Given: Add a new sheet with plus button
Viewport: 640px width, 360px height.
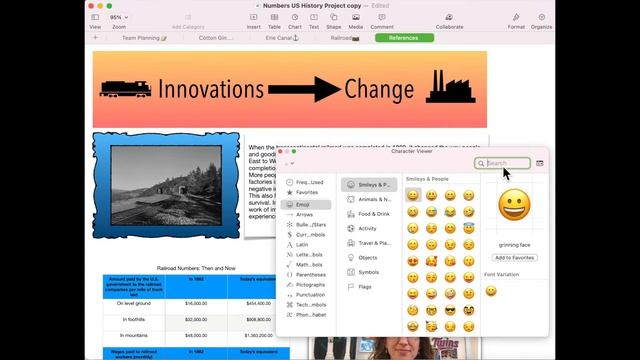Looking at the screenshot, I should 96,38.
